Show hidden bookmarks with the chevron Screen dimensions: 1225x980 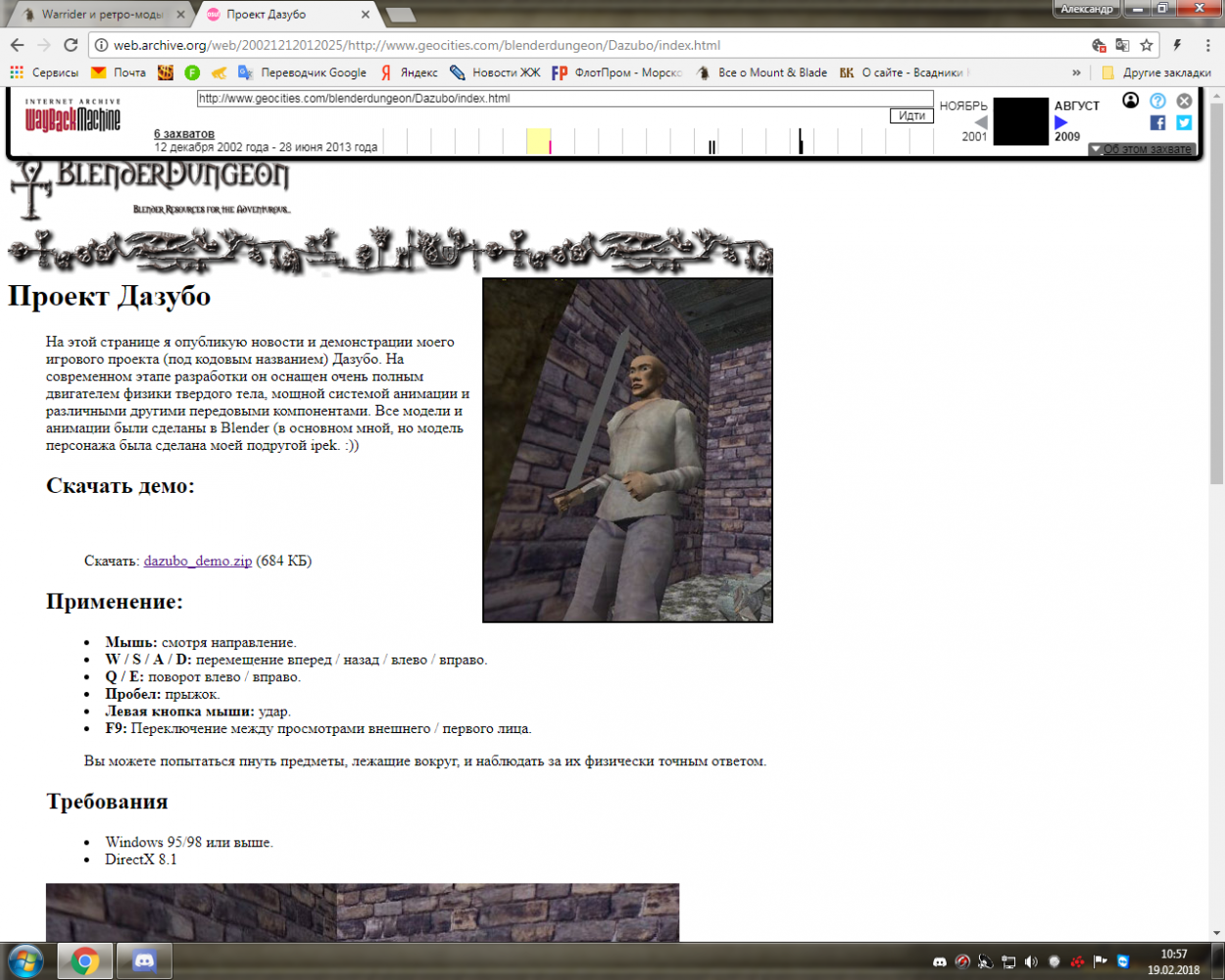[1076, 73]
